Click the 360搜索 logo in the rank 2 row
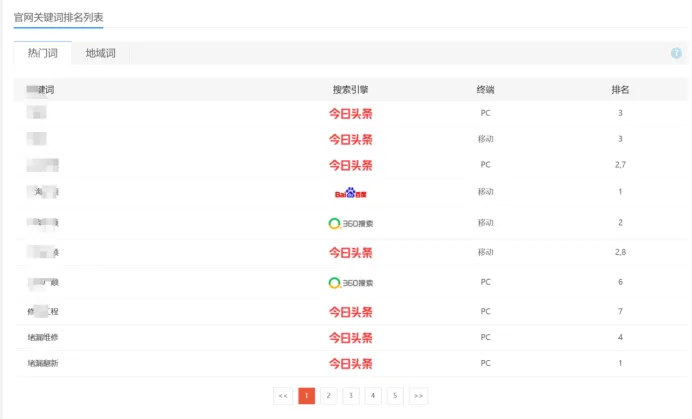Image resolution: width=692 pixels, height=419 pixels. click(350, 223)
